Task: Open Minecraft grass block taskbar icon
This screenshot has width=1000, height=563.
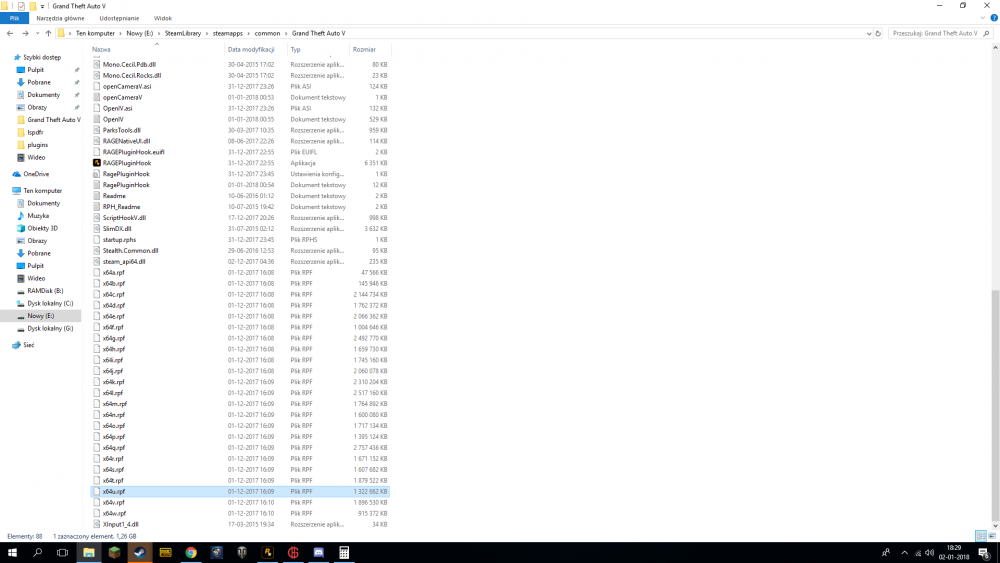Action: click(x=114, y=552)
